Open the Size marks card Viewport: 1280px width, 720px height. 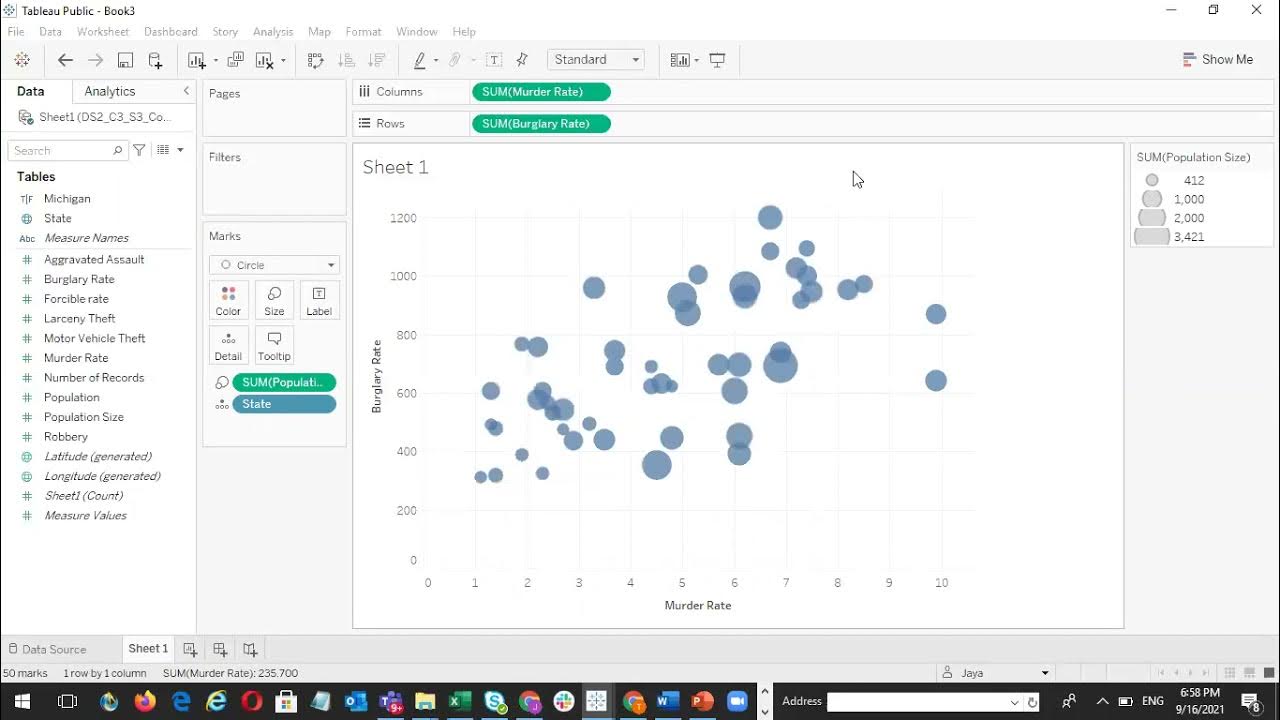(274, 300)
